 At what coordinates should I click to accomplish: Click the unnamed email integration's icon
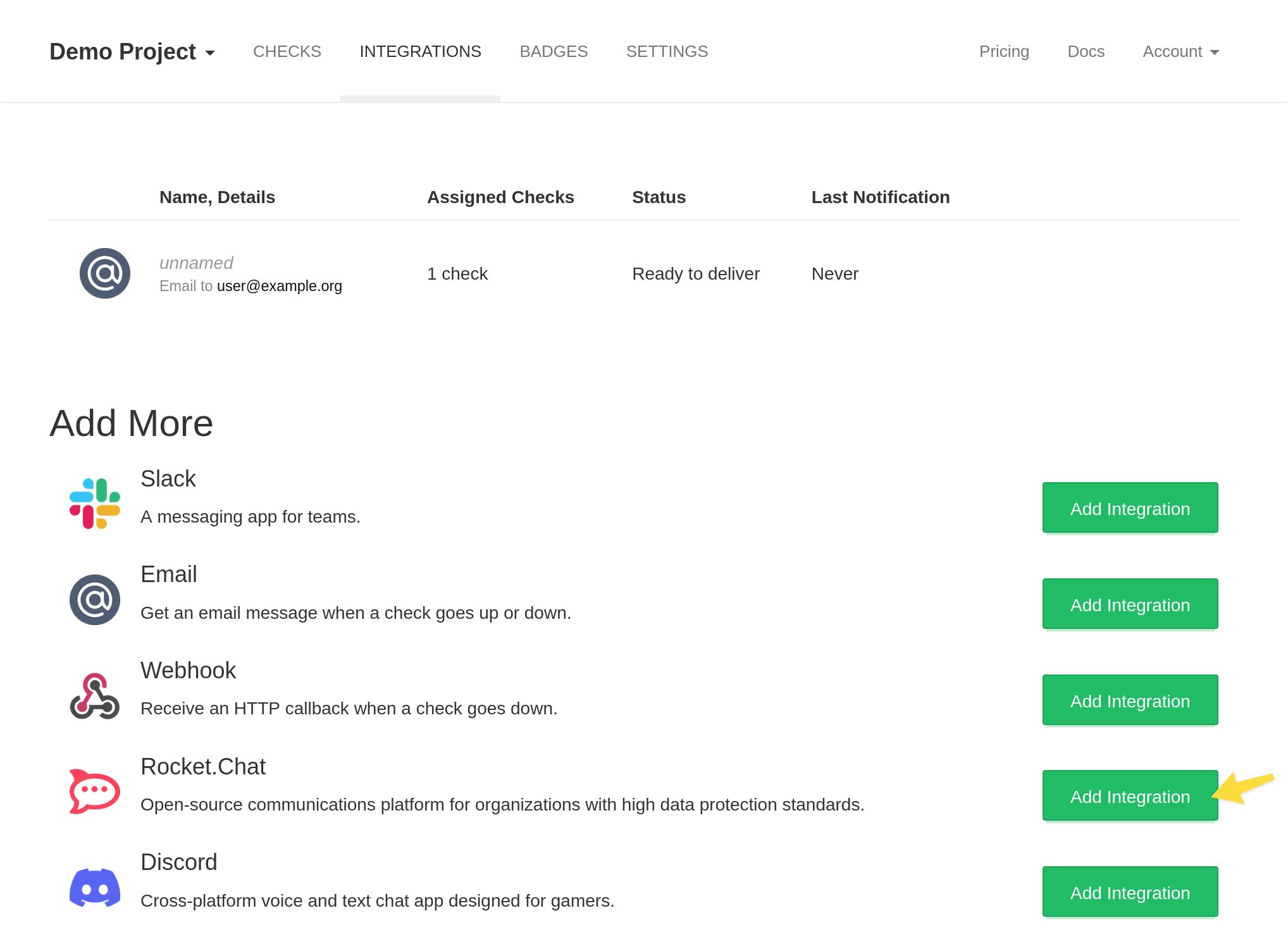coord(105,273)
